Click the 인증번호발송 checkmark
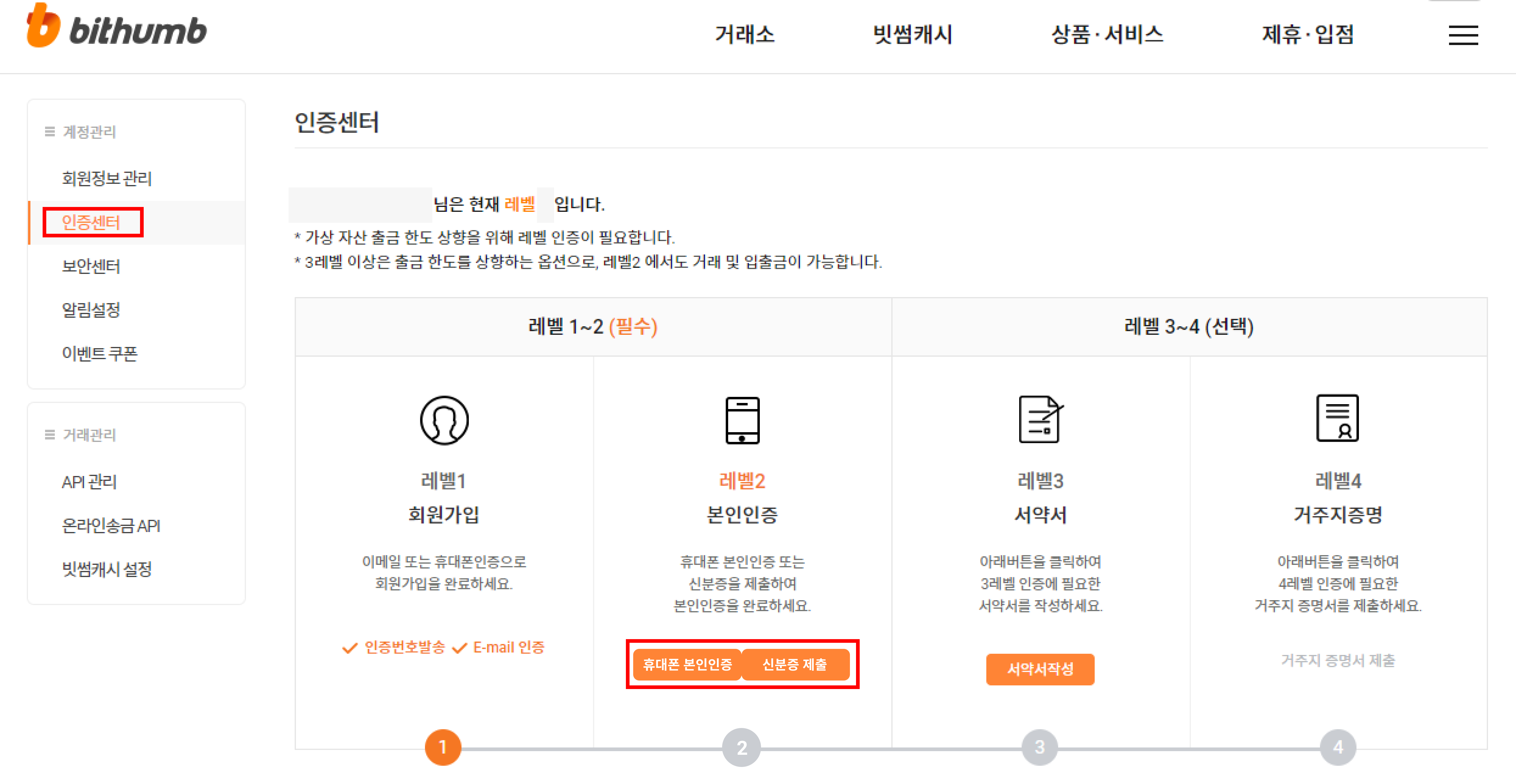Viewport: 1516px width, 784px height. point(349,647)
